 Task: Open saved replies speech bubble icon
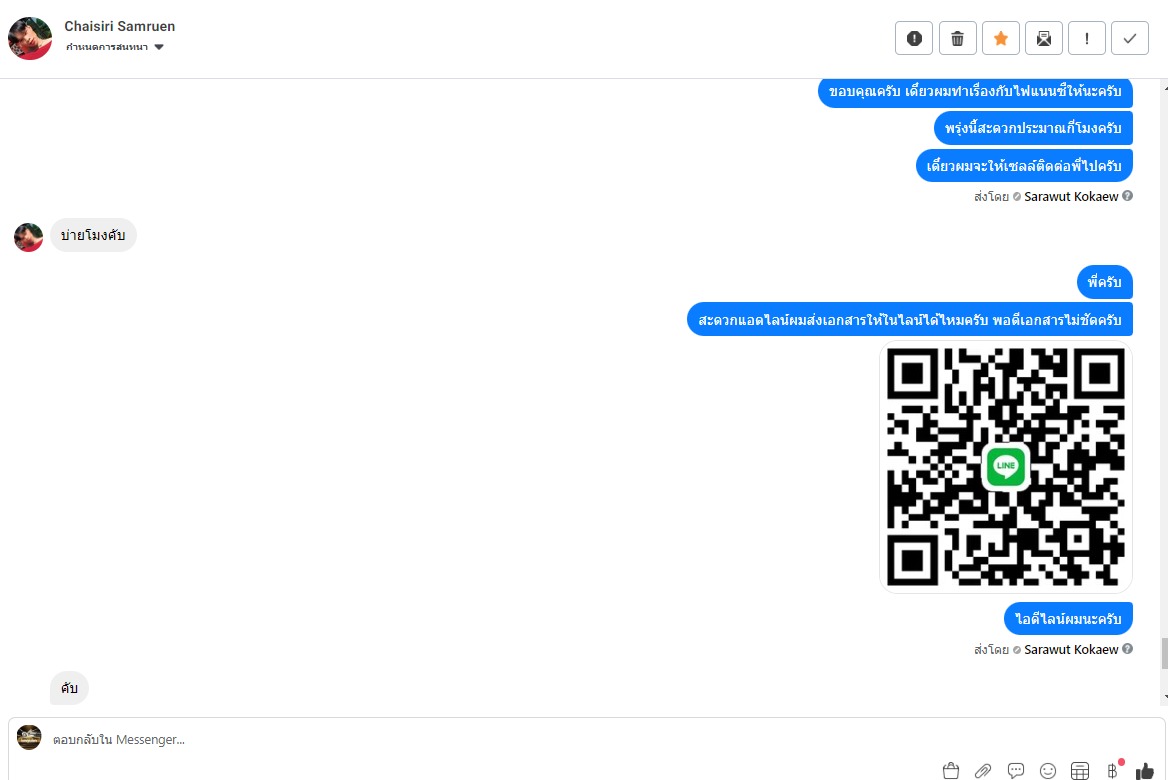(1015, 770)
